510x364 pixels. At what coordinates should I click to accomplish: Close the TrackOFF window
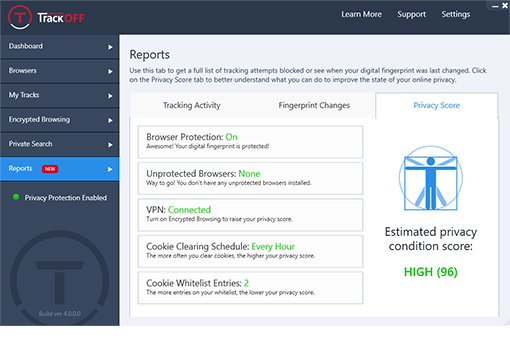505,5
